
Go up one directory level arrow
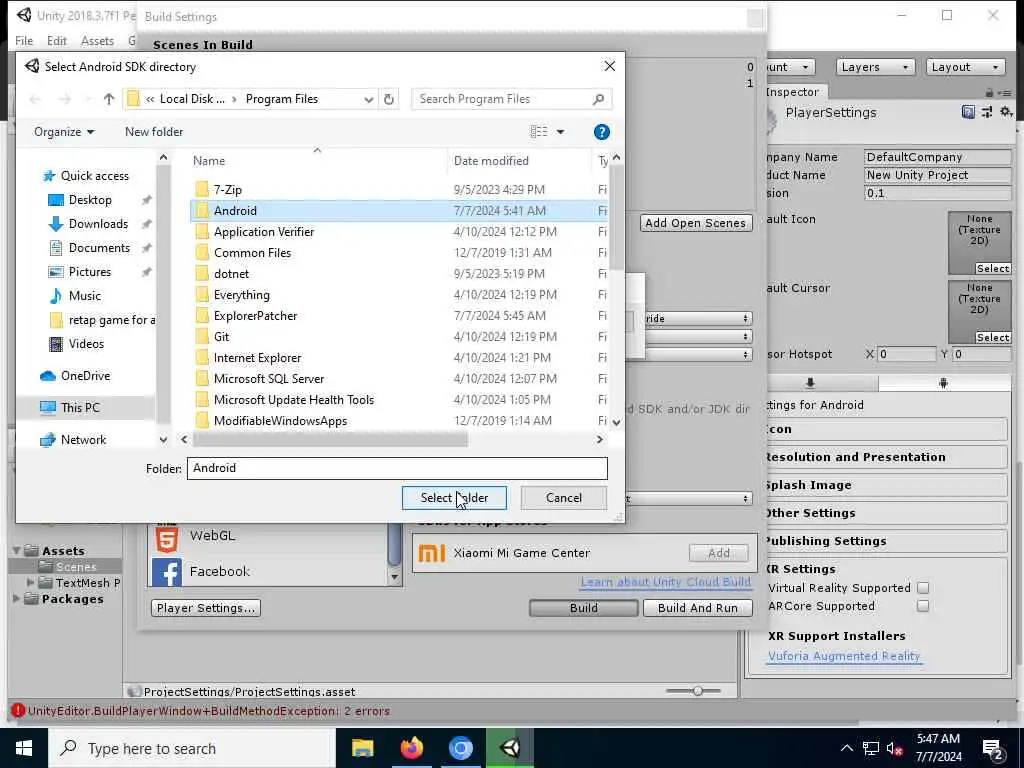point(109,99)
